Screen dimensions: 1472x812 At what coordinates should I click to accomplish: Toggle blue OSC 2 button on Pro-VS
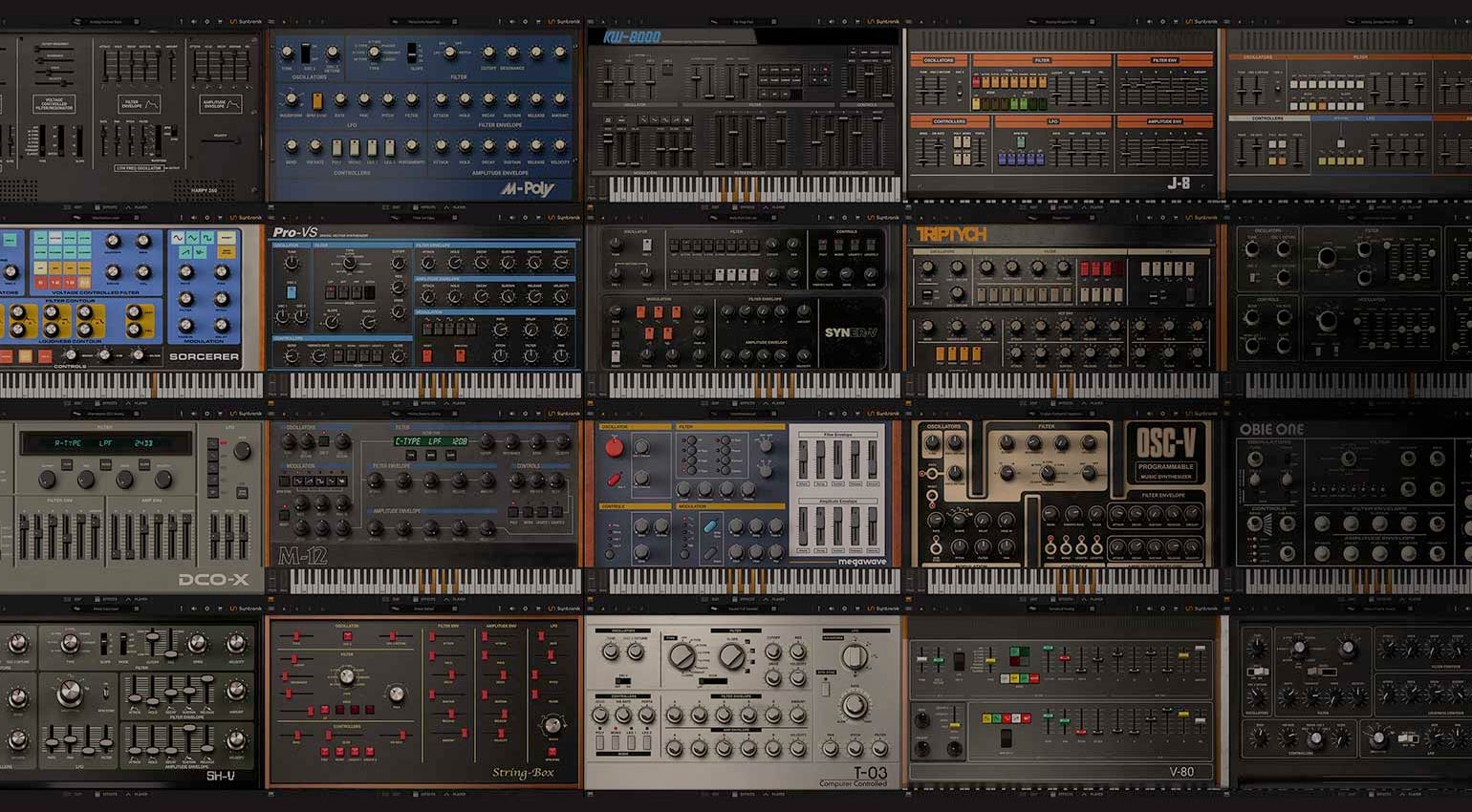pos(292,292)
